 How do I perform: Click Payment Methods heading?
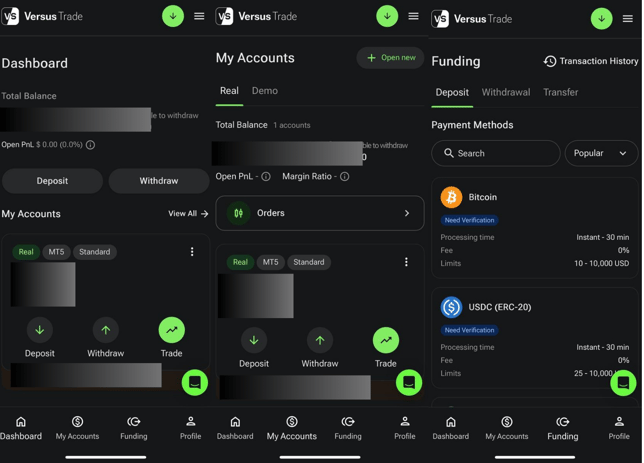[x=472, y=125]
